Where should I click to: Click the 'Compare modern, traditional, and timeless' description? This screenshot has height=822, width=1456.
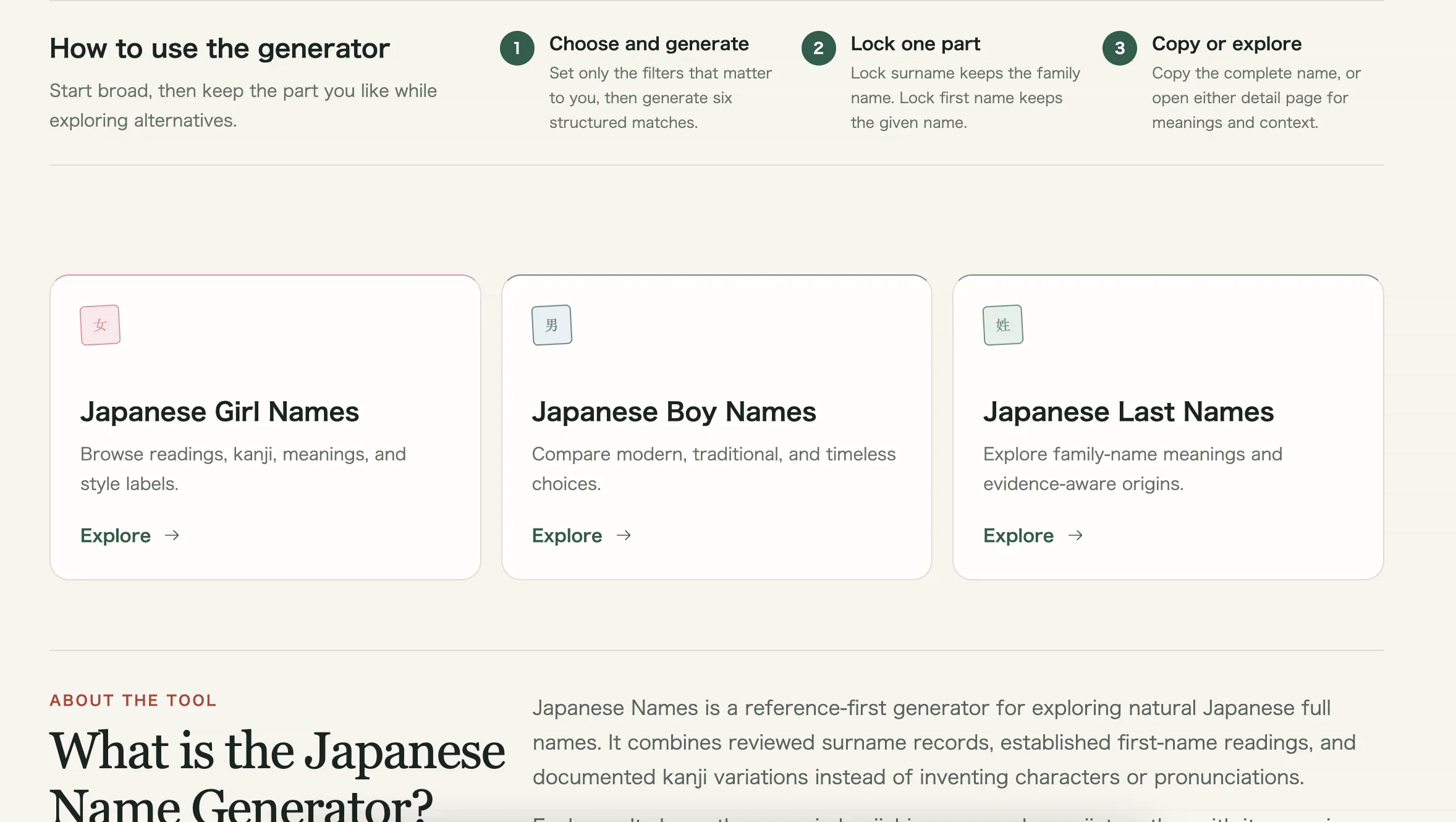[x=714, y=468]
